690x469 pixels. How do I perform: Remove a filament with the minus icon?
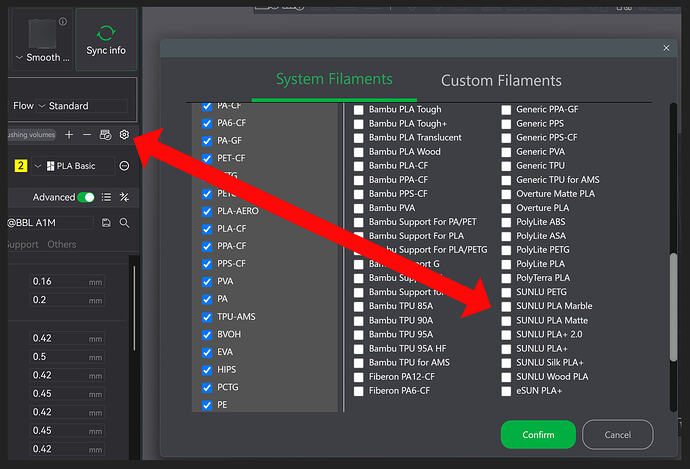pyautogui.click(x=87, y=135)
